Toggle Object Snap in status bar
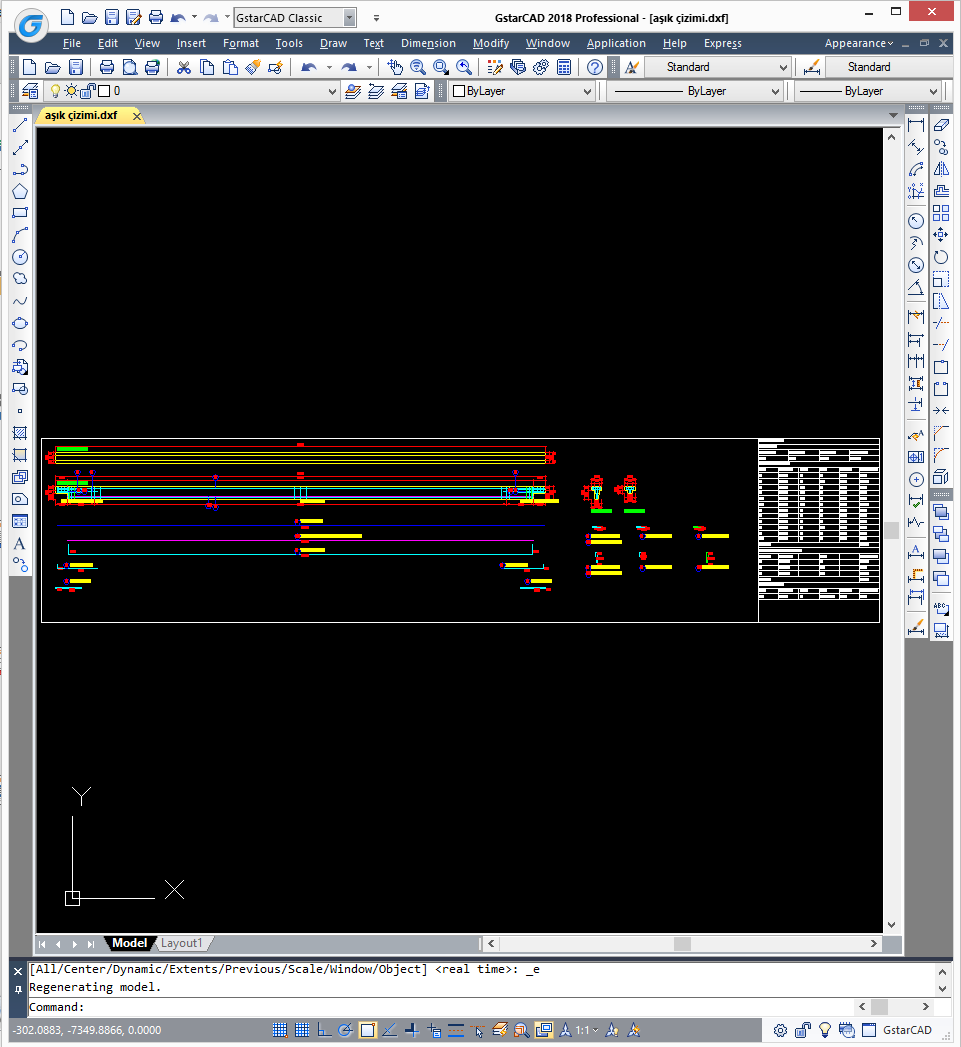The image size is (961, 1047). 367,1030
